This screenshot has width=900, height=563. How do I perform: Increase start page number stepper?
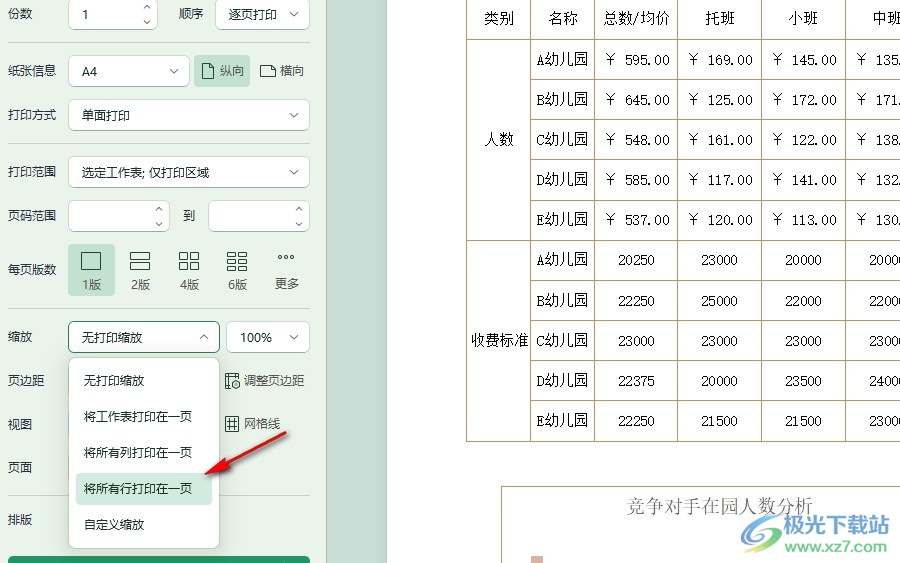[159, 209]
